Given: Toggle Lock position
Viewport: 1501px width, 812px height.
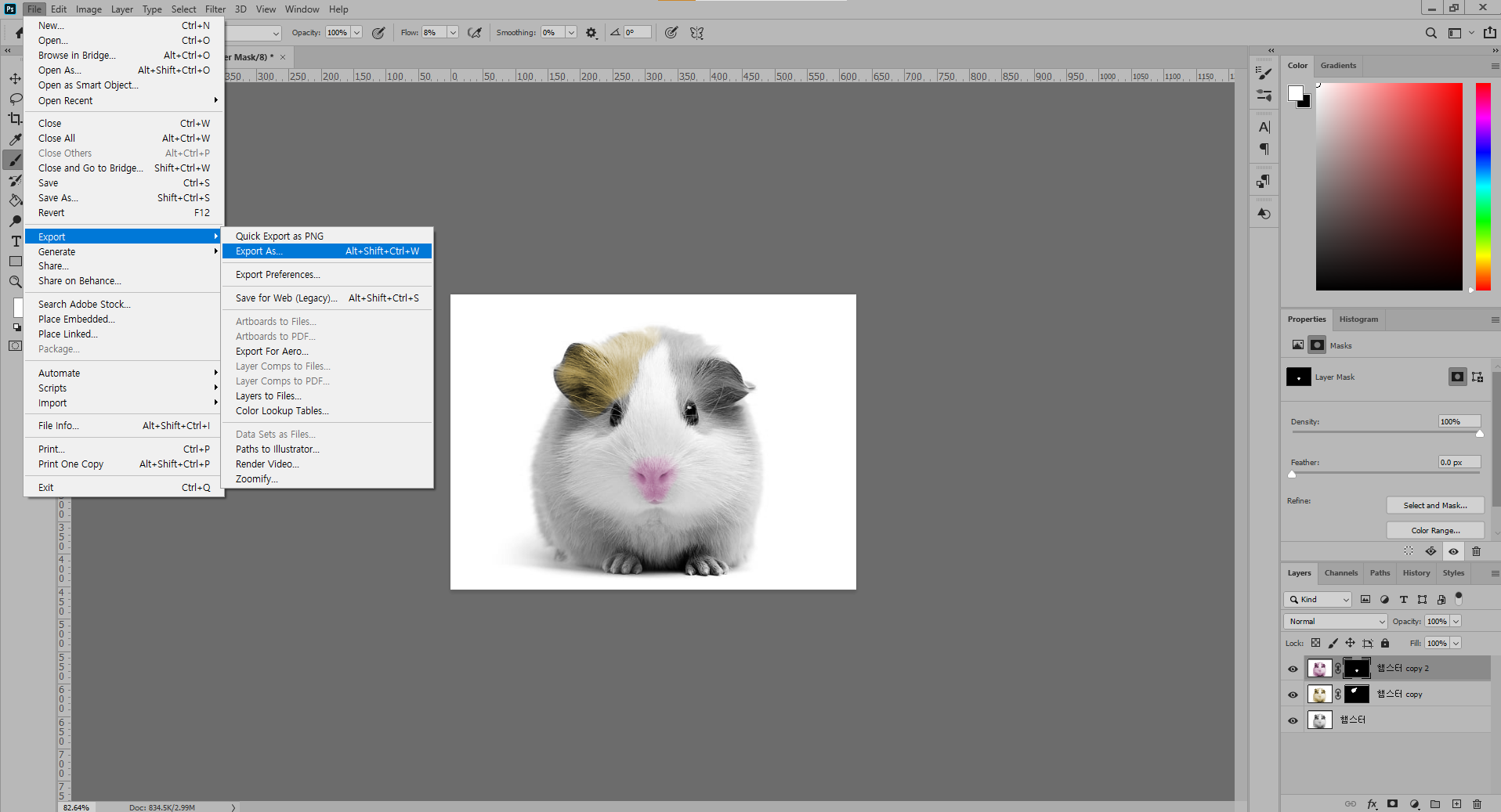Looking at the screenshot, I should pos(1350,643).
